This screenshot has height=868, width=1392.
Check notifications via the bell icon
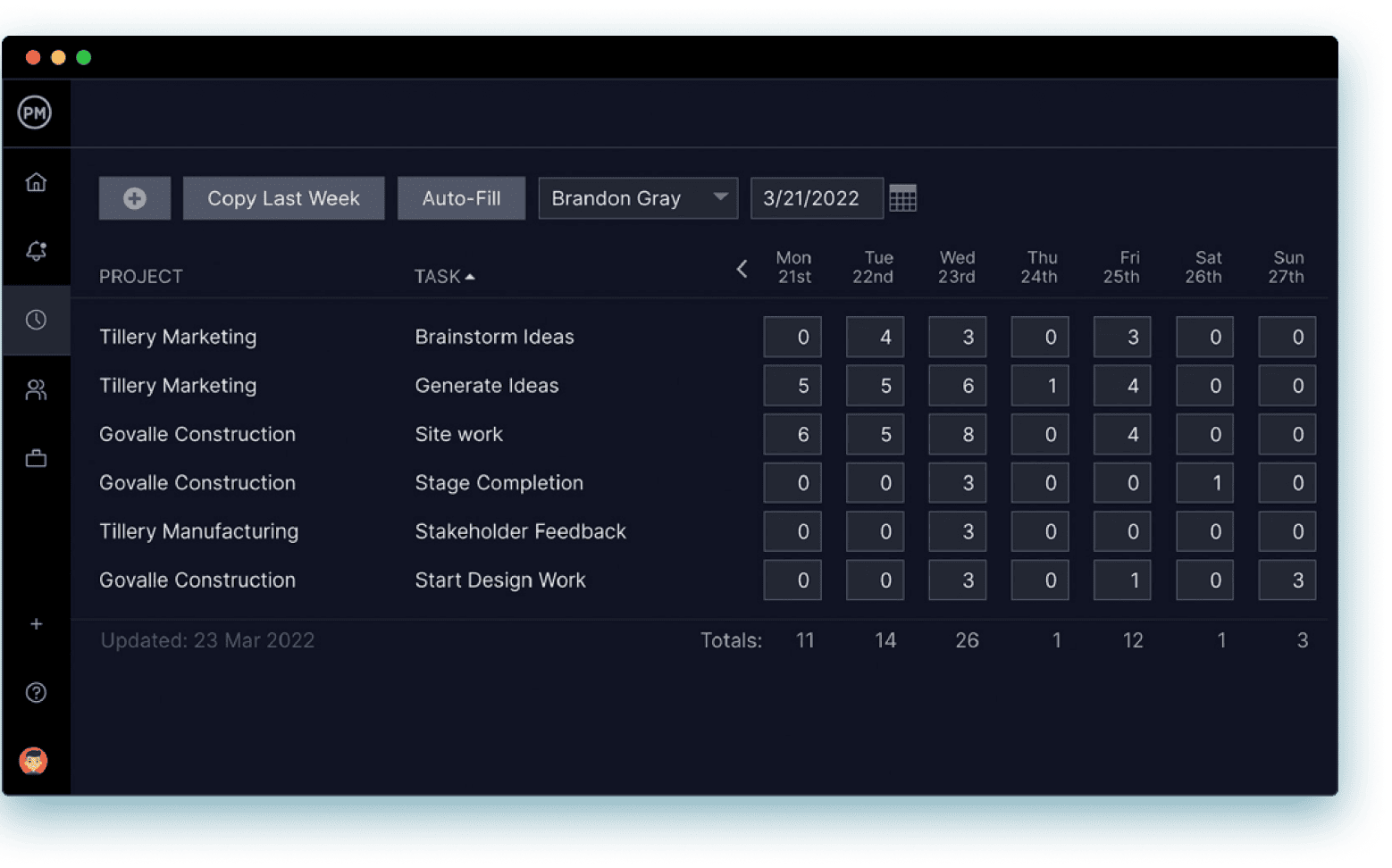pyautogui.click(x=36, y=251)
